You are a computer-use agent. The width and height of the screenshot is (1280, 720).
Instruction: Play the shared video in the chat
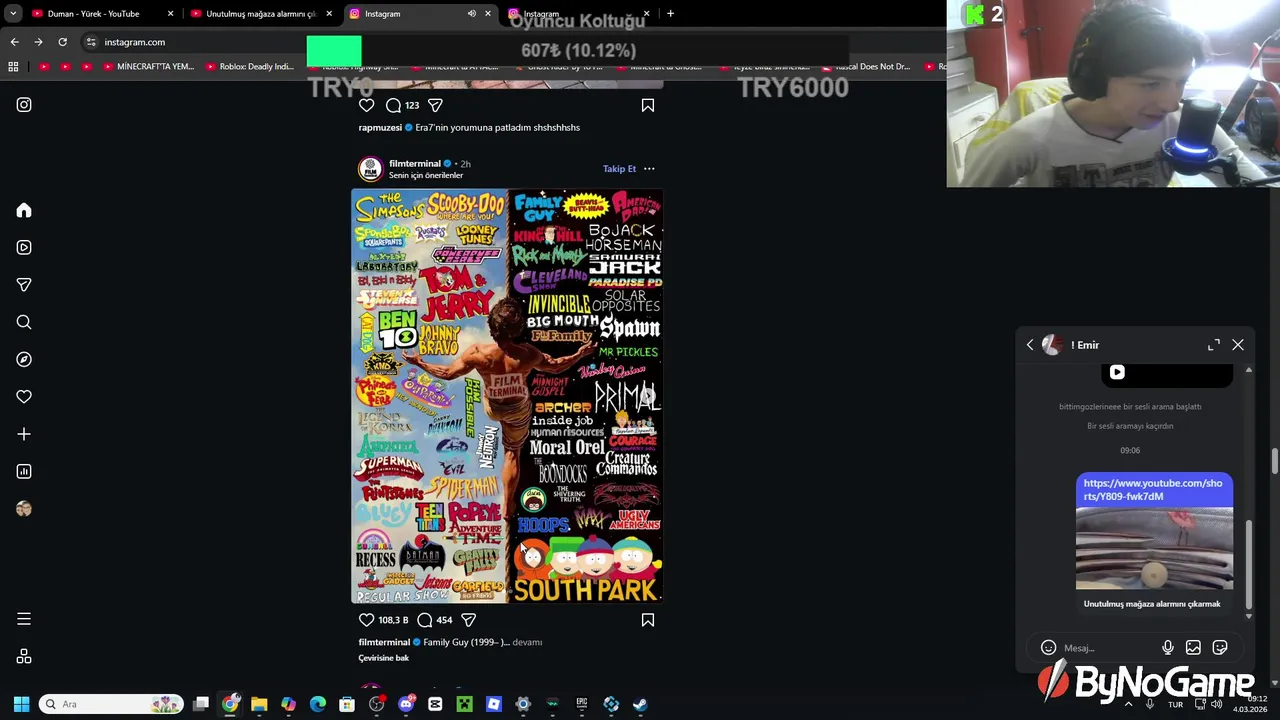pos(1117,372)
